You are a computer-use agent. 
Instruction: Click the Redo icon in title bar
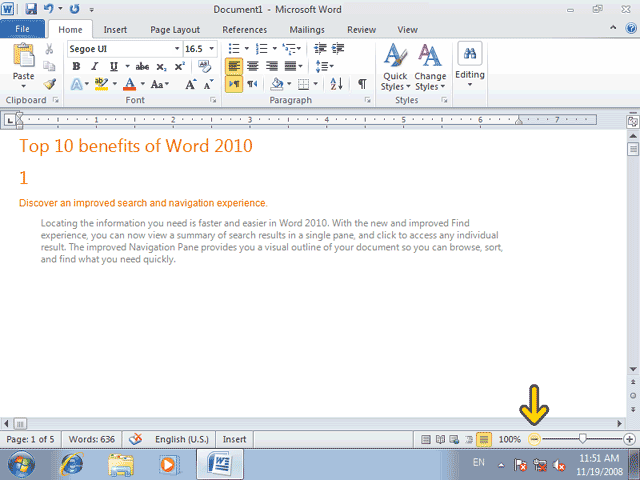[x=74, y=9]
